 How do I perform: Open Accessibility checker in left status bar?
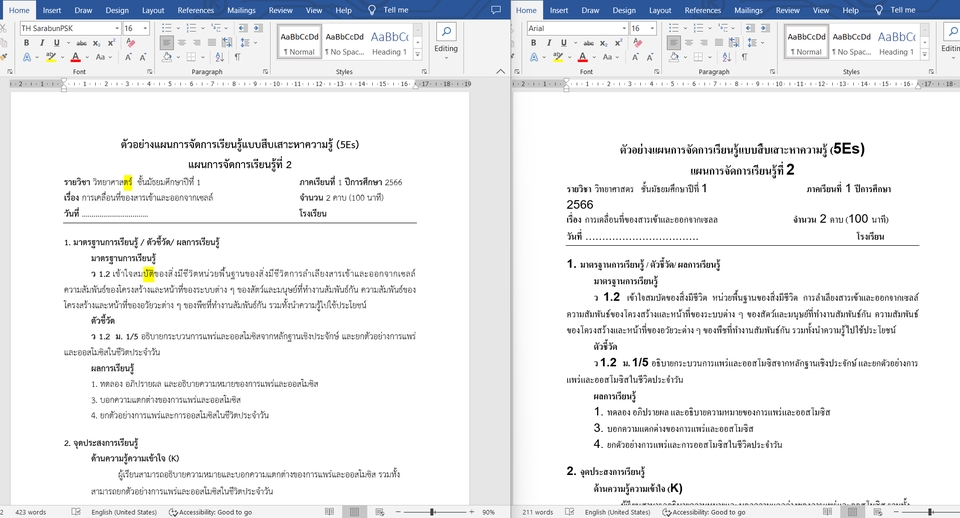click(210, 512)
